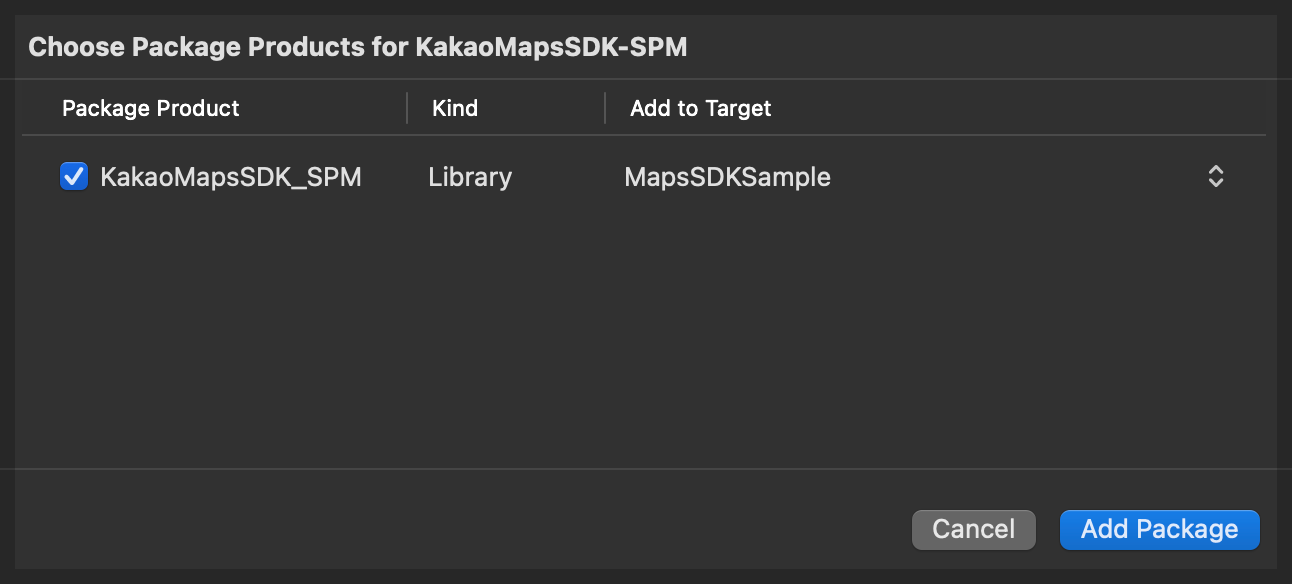This screenshot has height=584, width=1292.
Task: Click the Kind column header
Action: [x=455, y=108]
